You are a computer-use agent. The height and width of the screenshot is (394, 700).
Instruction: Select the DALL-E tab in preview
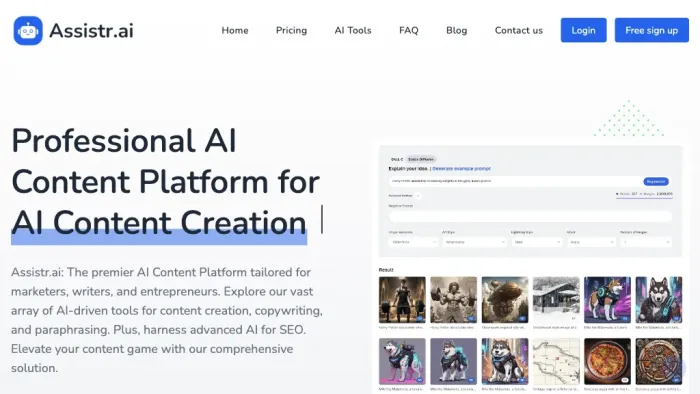click(396, 159)
